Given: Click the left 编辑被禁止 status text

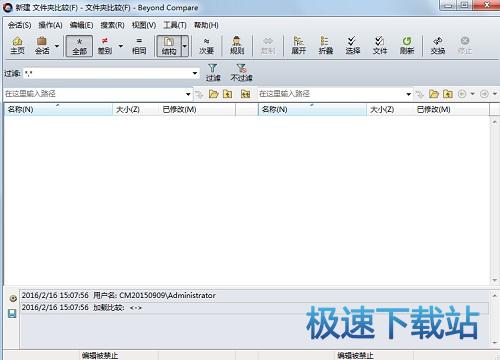Looking at the screenshot, I should pos(100,356).
